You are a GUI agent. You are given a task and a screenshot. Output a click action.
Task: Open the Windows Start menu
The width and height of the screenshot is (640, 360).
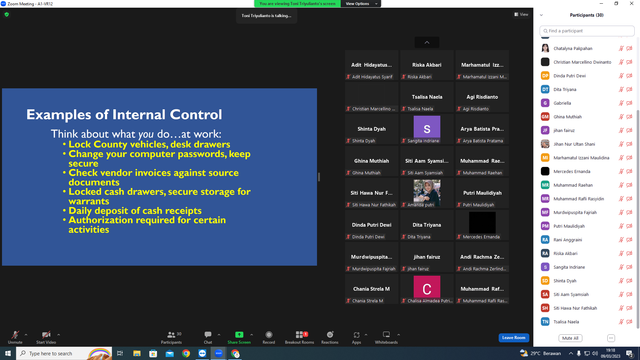pos(8,353)
